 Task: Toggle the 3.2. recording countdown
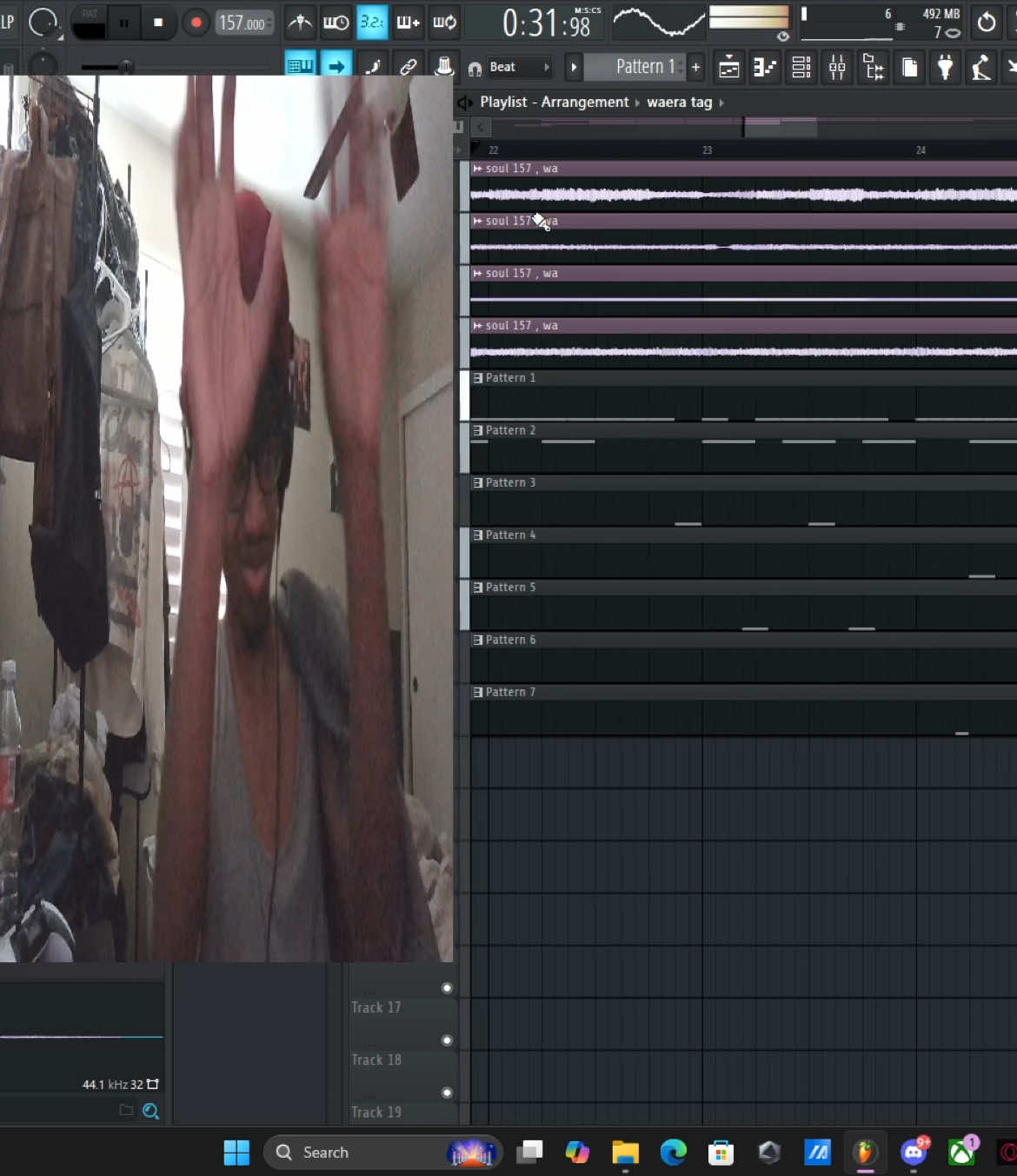click(x=372, y=23)
